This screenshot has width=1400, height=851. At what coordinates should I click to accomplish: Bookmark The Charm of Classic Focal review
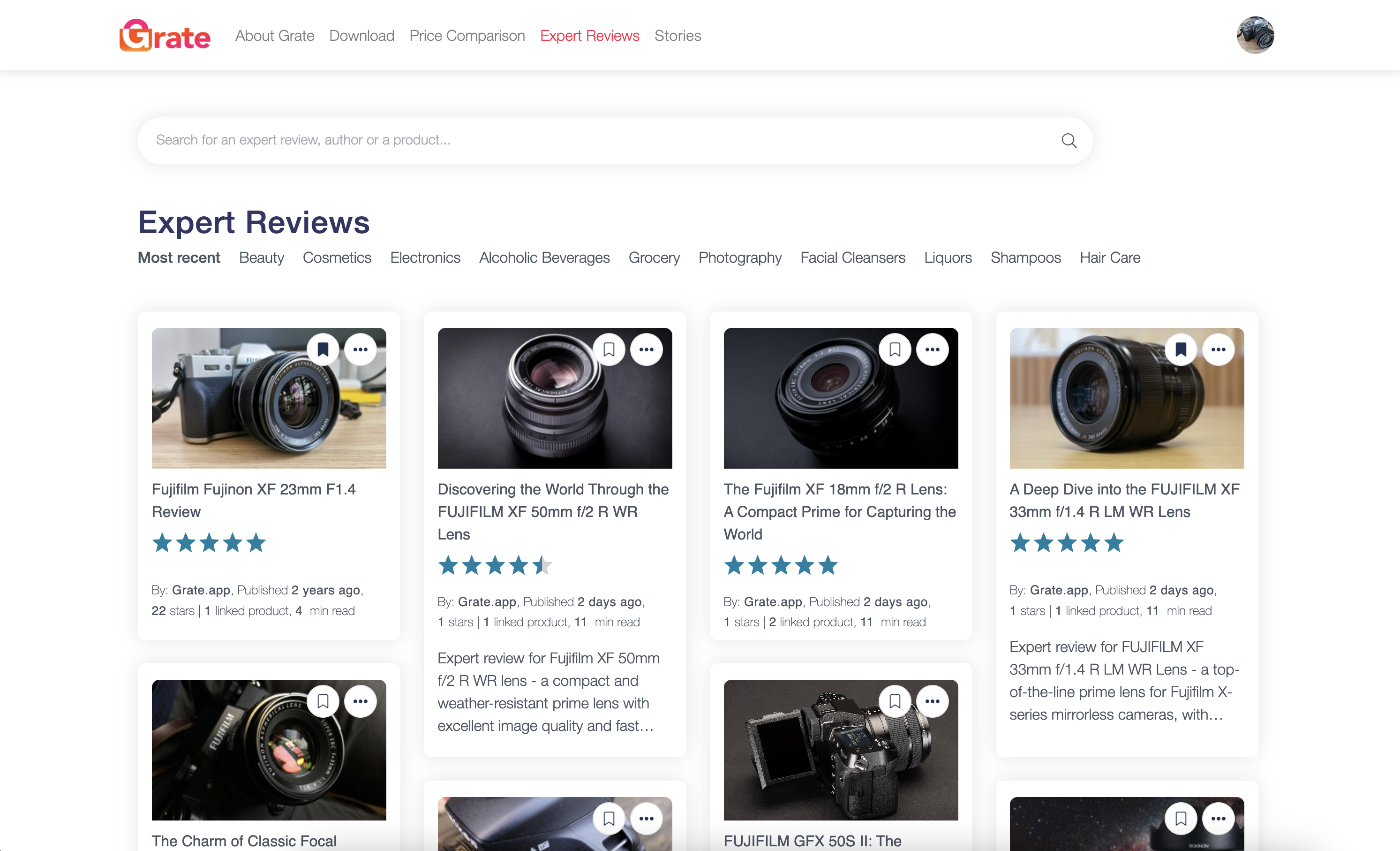tap(323, 701)
